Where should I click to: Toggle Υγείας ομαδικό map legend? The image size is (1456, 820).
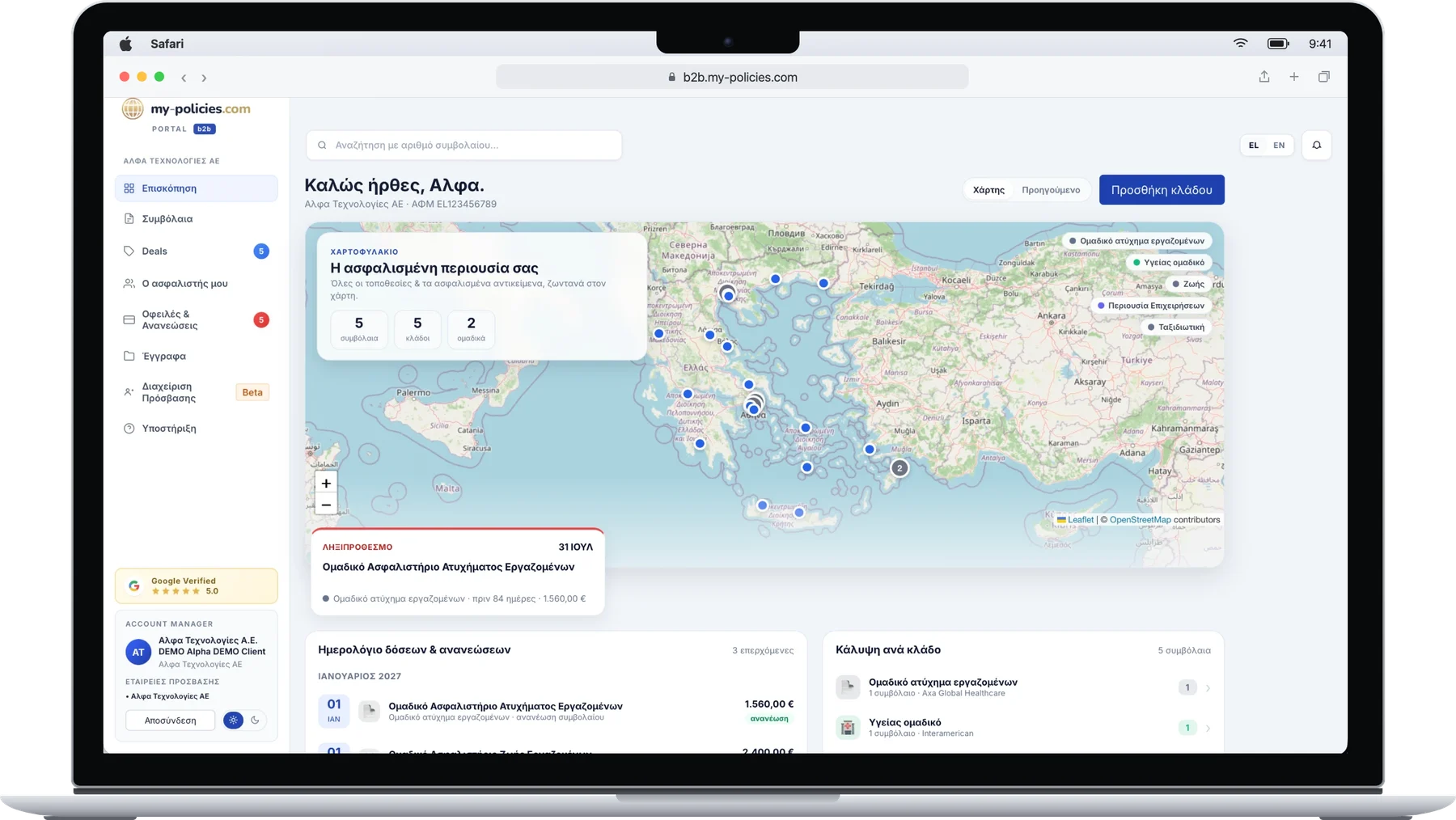coord(1169,263)
